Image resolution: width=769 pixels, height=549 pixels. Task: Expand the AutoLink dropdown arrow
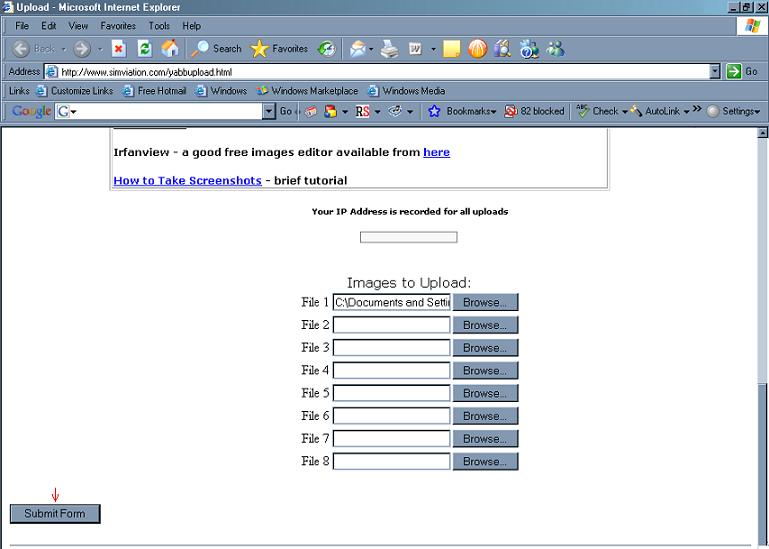686,112
